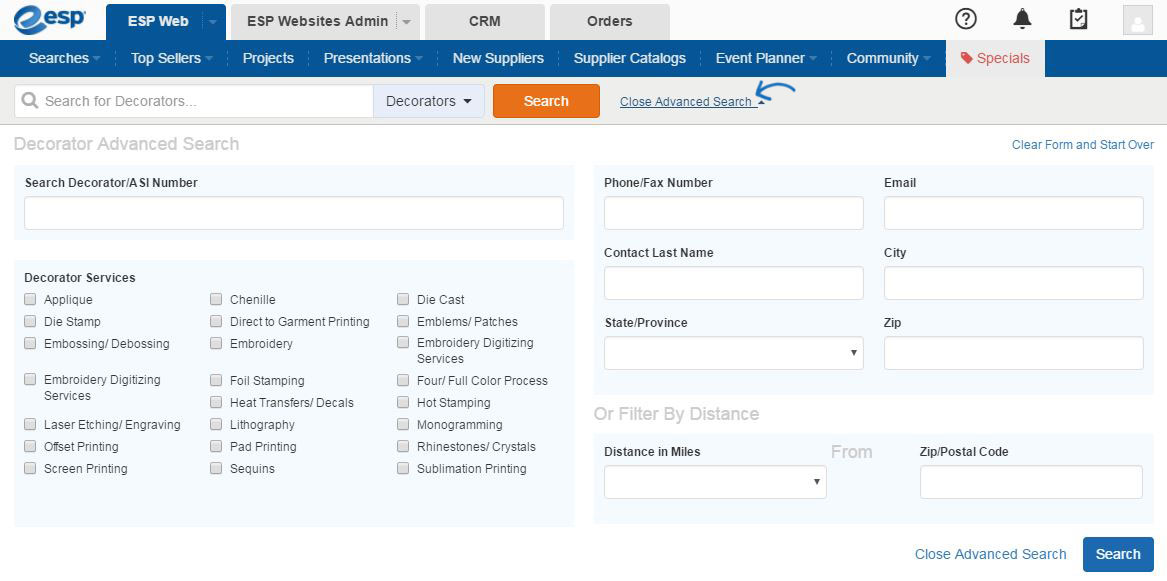Focus the City input field
Viewport: 1167px width, 581px height.
click(x=1014, y=283)
